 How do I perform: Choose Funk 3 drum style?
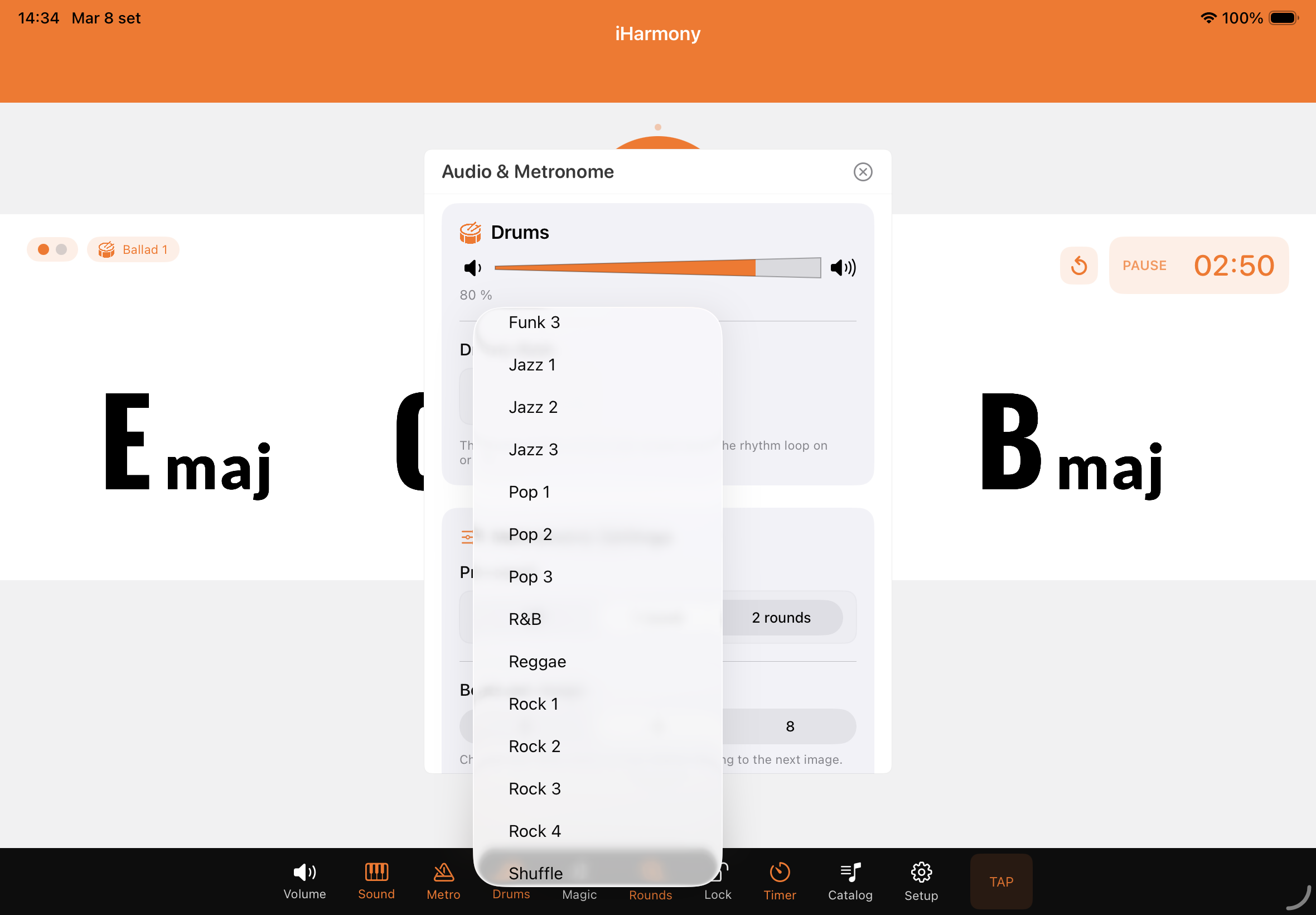pyautogui.click(x=598, y=322)
